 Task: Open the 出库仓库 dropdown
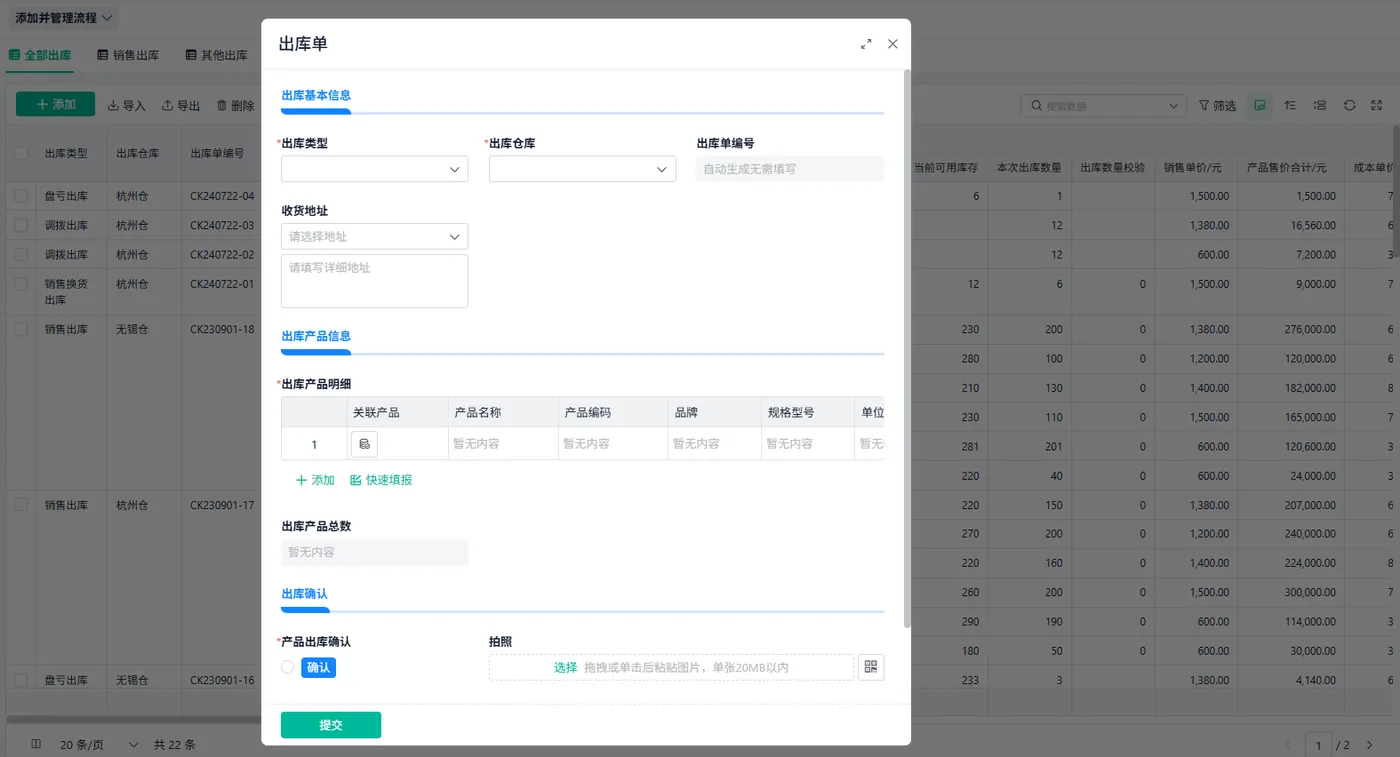[x=582, y=169]
